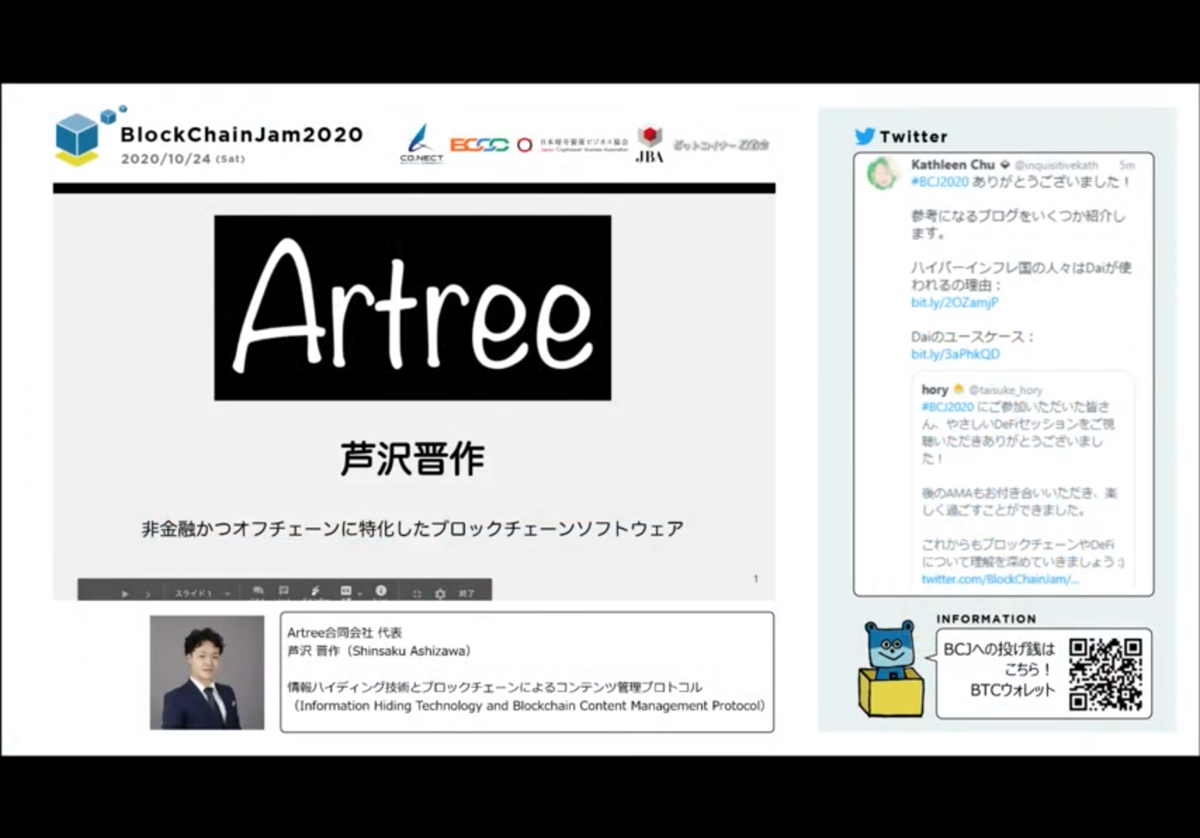Click the BTC wallet QR code
This screenshot has width=1200, height=838.
pyautogui.click(x=1105, y=673)
